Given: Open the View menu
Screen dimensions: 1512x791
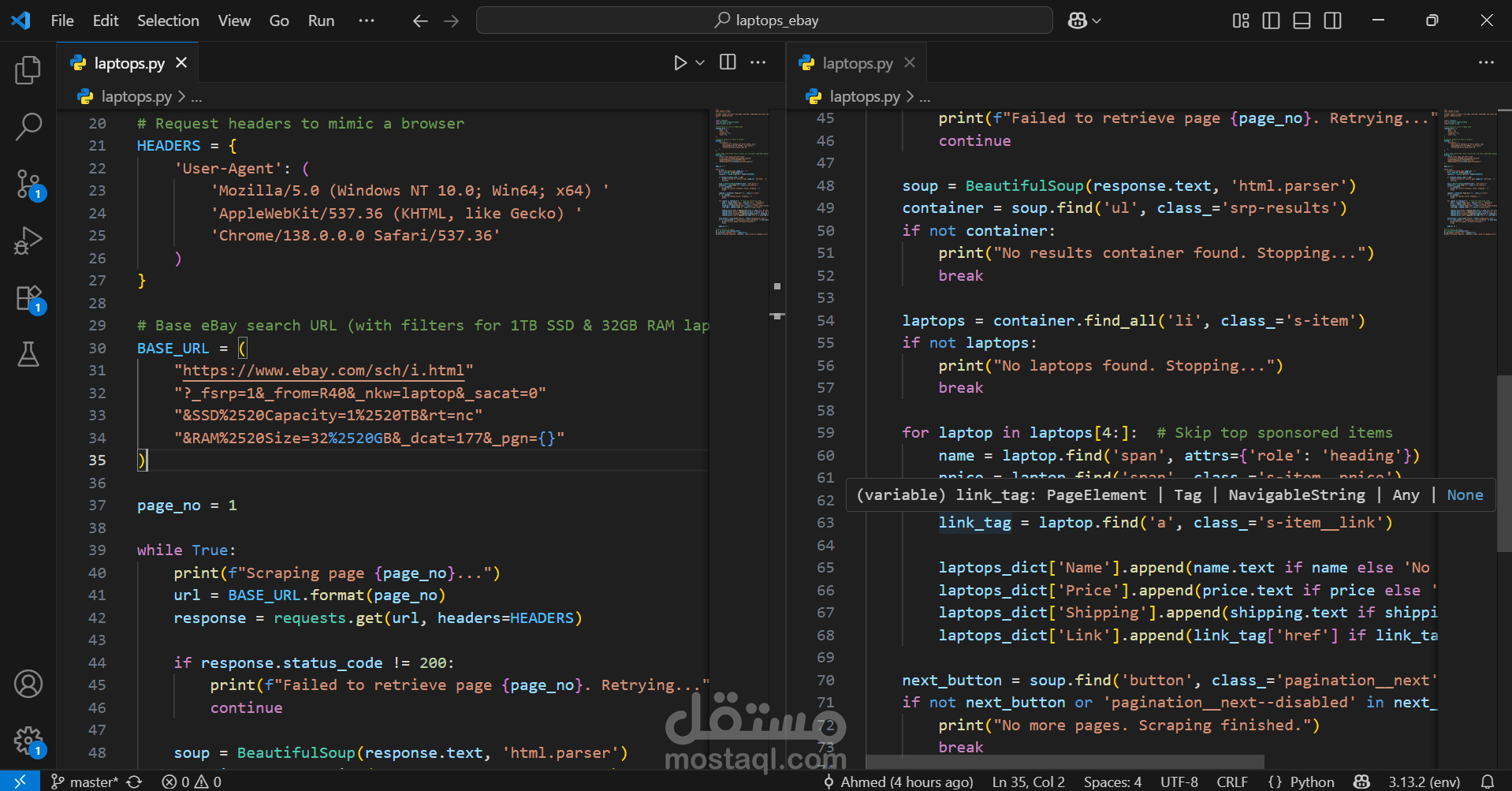Looking at the screenshot, I should pos(234,21).
